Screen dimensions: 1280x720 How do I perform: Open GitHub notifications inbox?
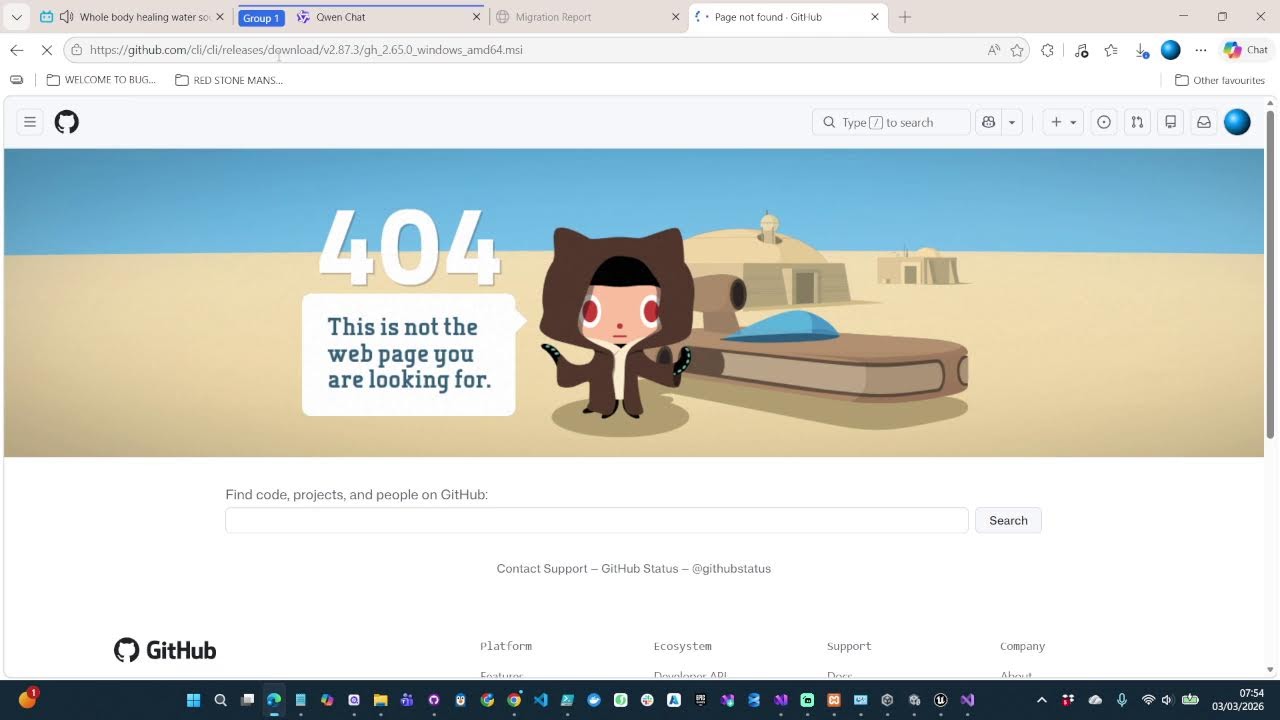click(x=1204, y=122)
